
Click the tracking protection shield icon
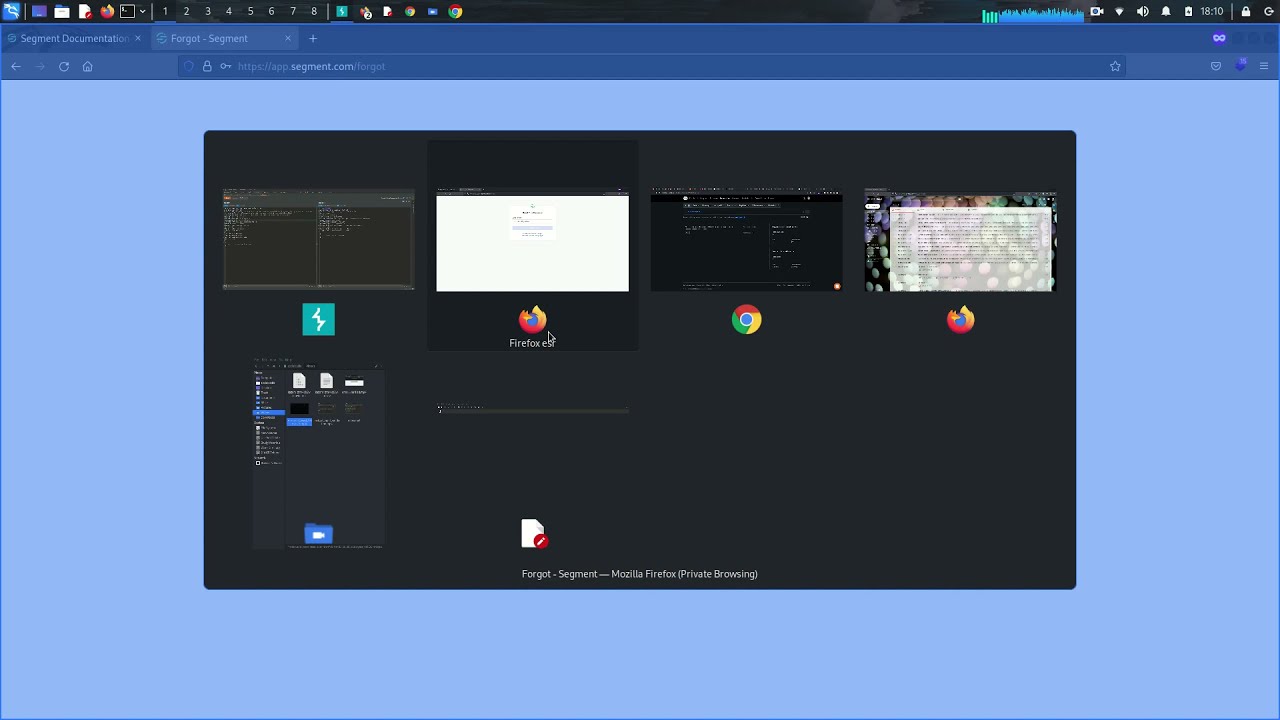pos(188,66)
